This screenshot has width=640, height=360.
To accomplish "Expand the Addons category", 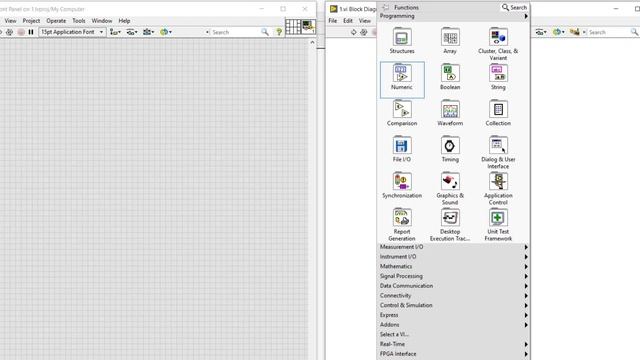I will (453, 325).
